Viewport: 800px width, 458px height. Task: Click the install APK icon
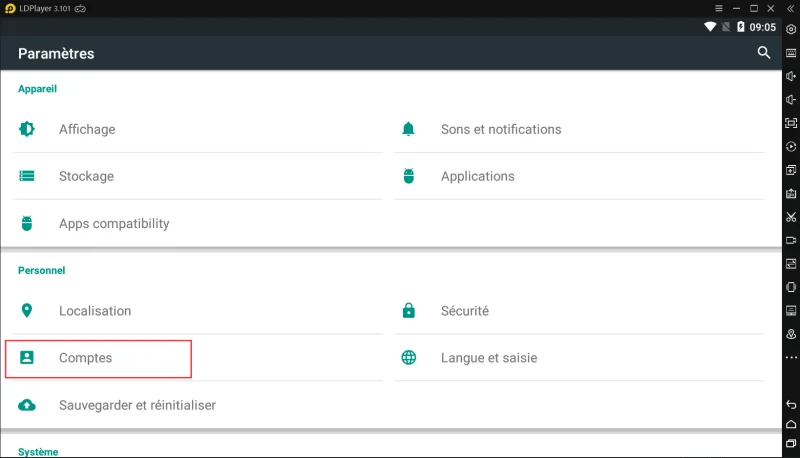[791, 193]
